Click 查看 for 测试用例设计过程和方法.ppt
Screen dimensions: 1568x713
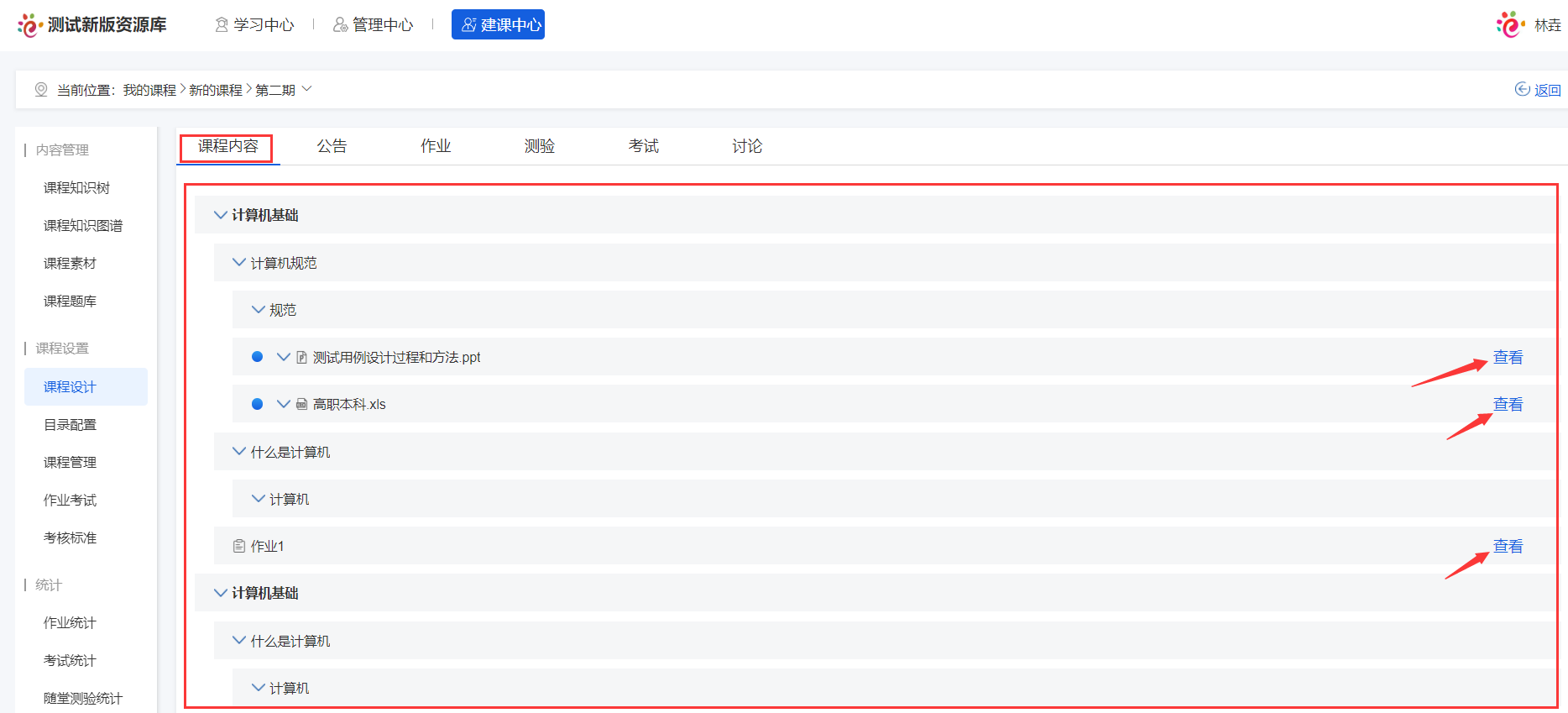(x=1508, y=358)
